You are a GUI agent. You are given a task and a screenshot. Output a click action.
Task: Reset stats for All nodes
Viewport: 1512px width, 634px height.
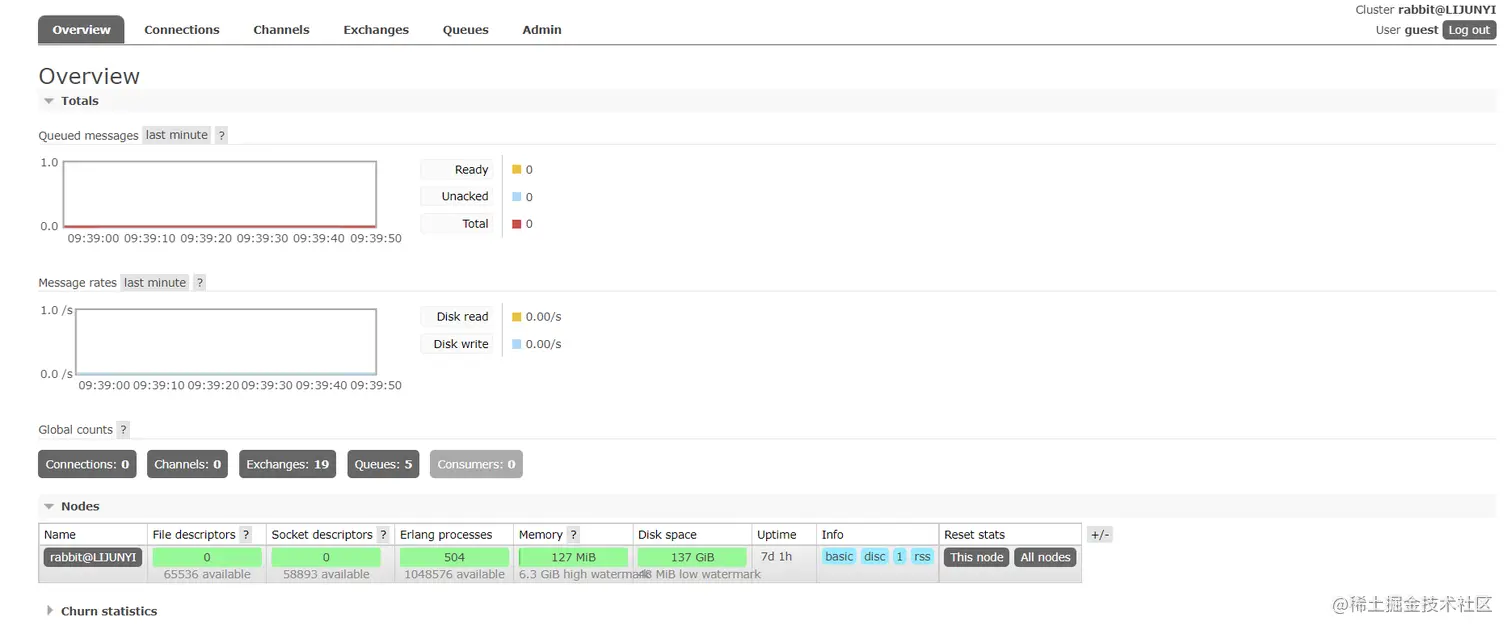1045,557
